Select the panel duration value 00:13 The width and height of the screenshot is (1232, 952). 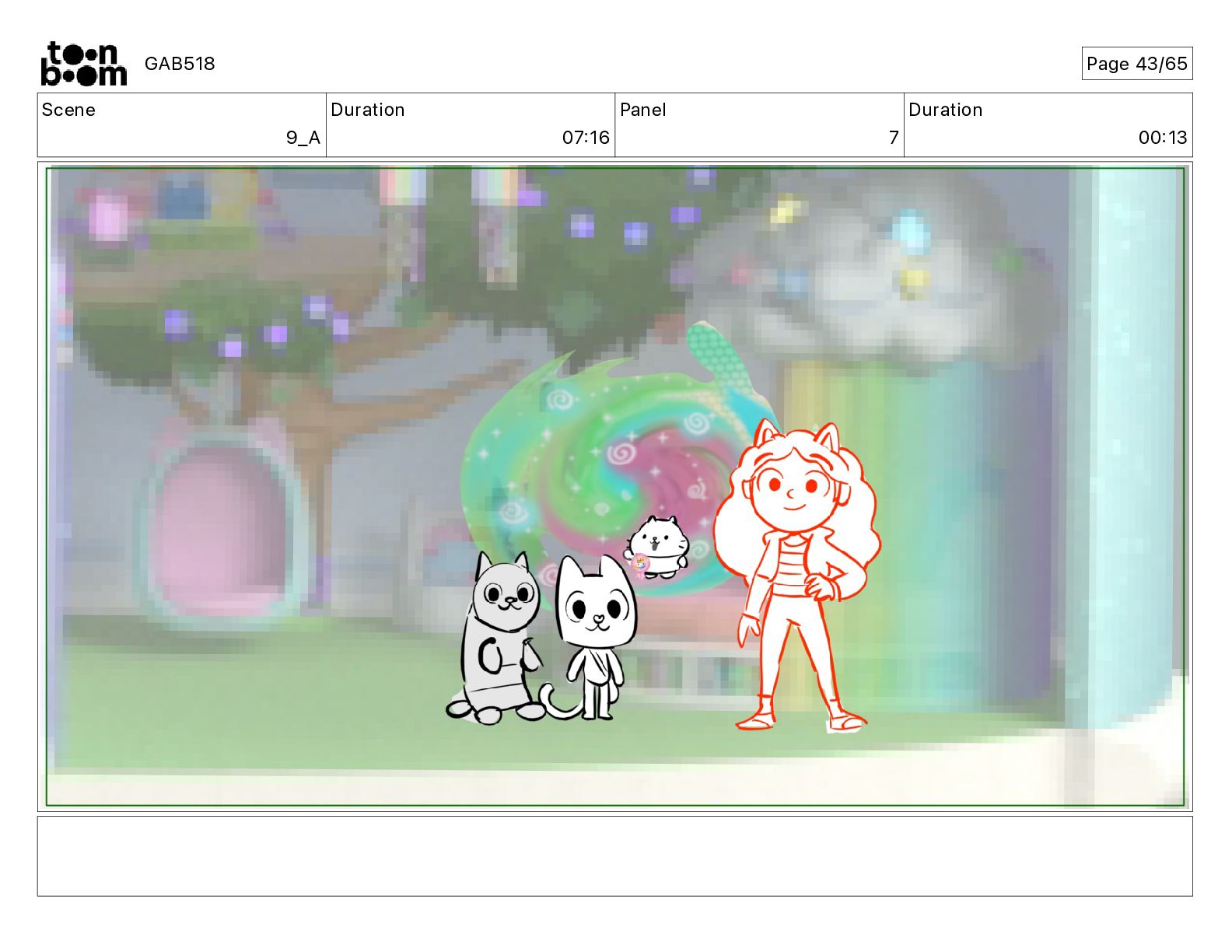tap(1163, 138)
